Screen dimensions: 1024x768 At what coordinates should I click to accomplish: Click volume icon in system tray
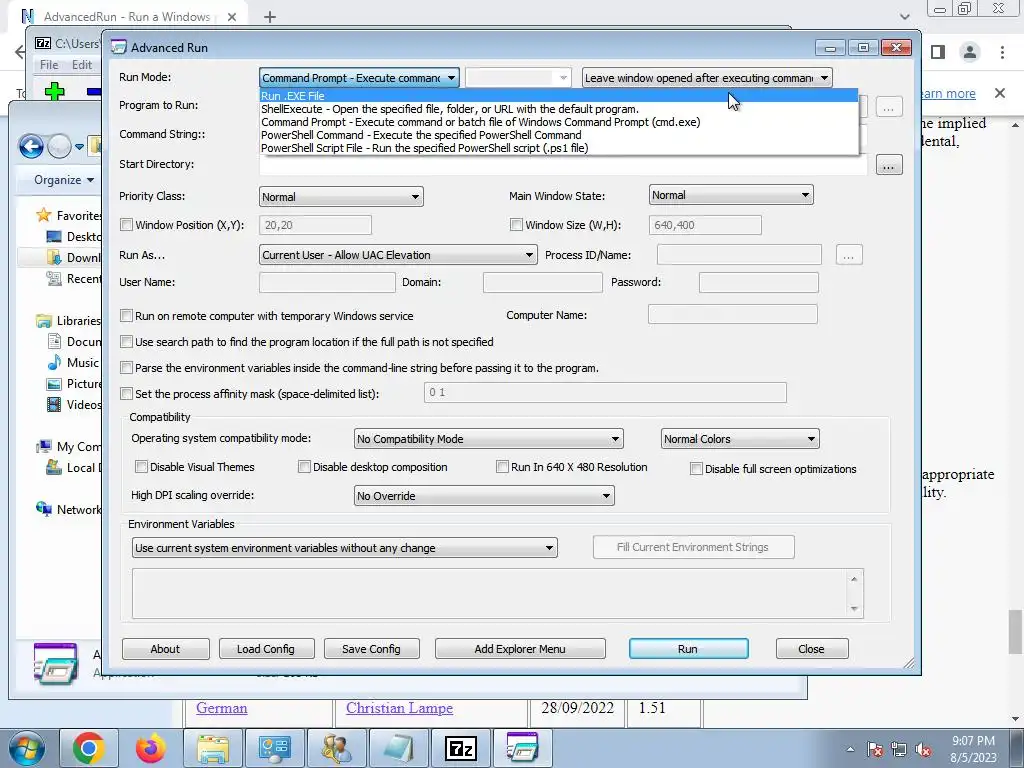point(923,750)
